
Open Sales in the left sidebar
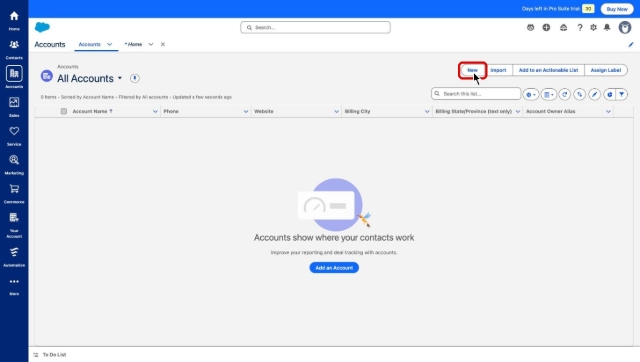point(14,107)
